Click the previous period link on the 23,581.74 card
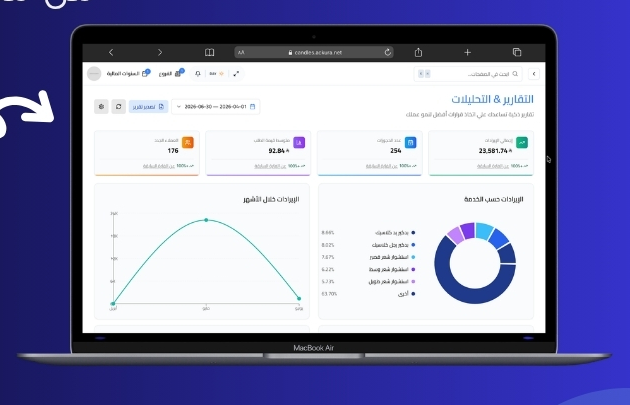This screenshot has width=630, height=405. [x=493, y=166]
